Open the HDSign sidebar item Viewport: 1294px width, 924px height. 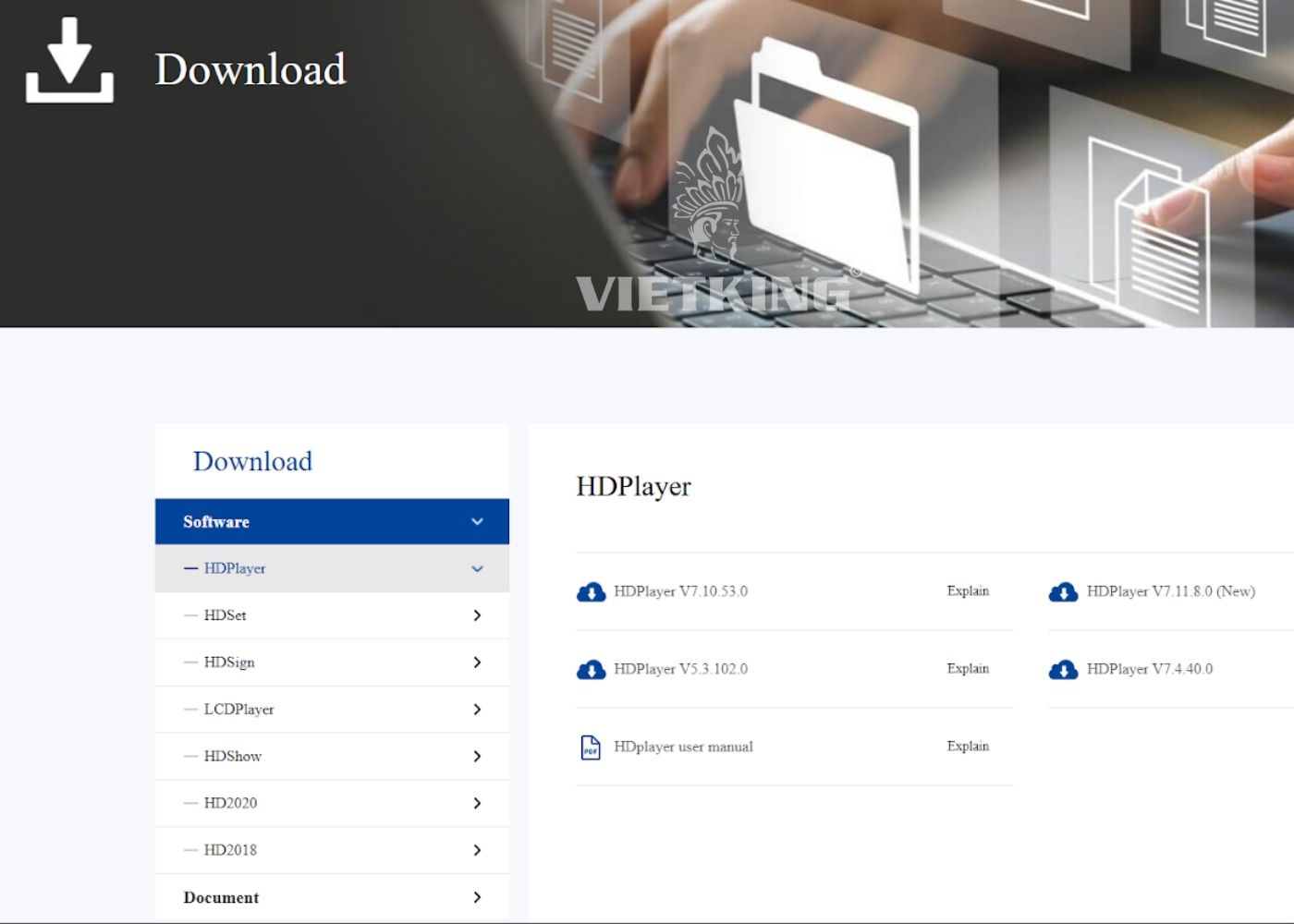point(230,663)
